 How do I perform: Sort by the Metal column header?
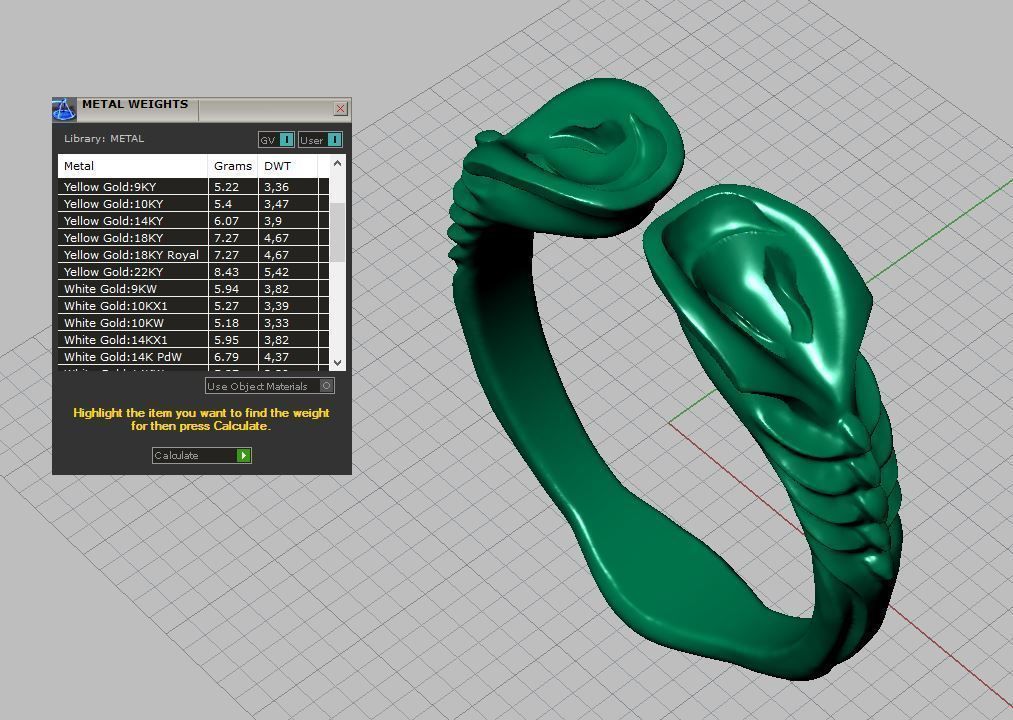132,166
